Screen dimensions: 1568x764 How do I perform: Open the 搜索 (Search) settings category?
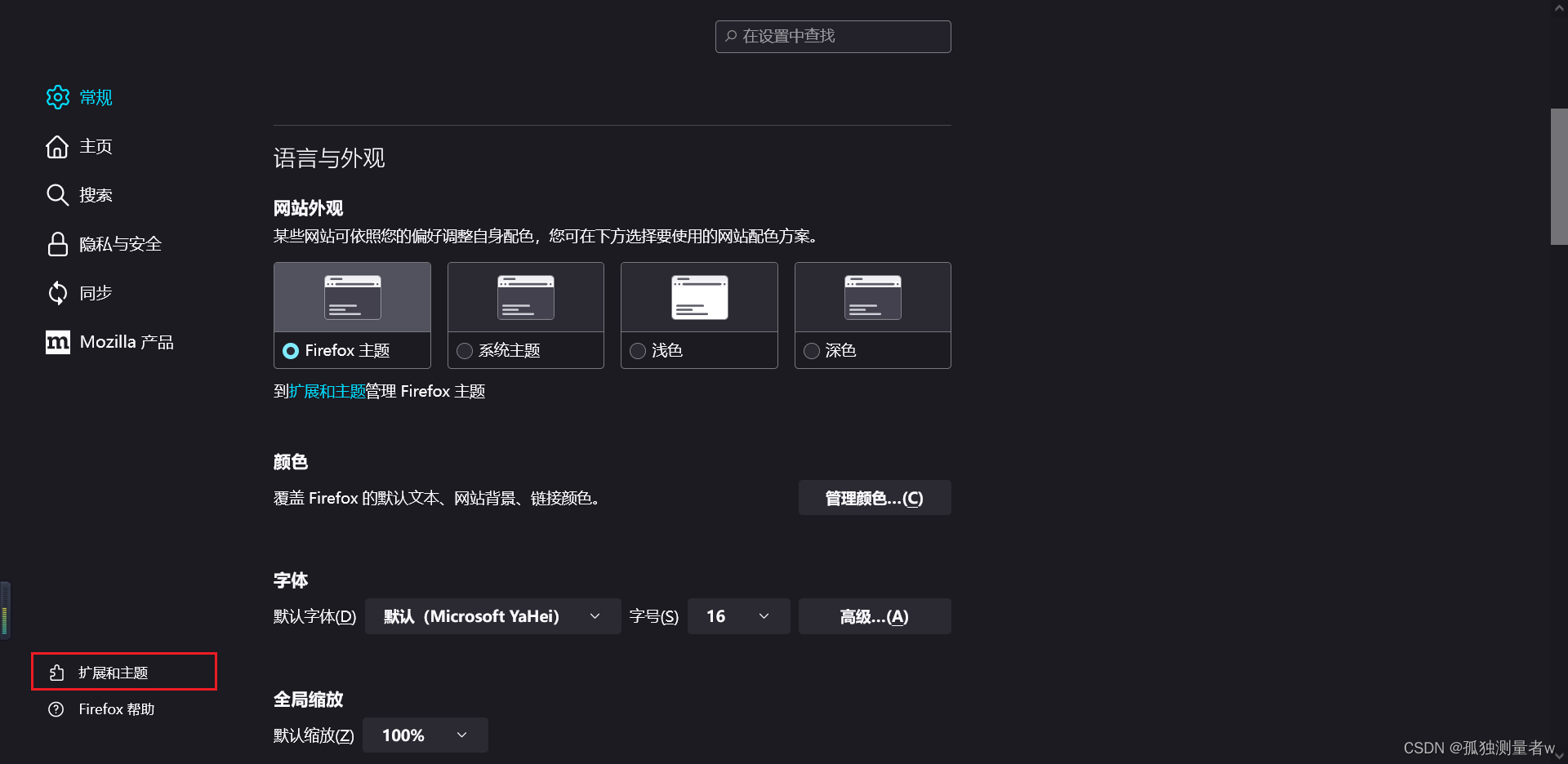[x=96, y=195]
